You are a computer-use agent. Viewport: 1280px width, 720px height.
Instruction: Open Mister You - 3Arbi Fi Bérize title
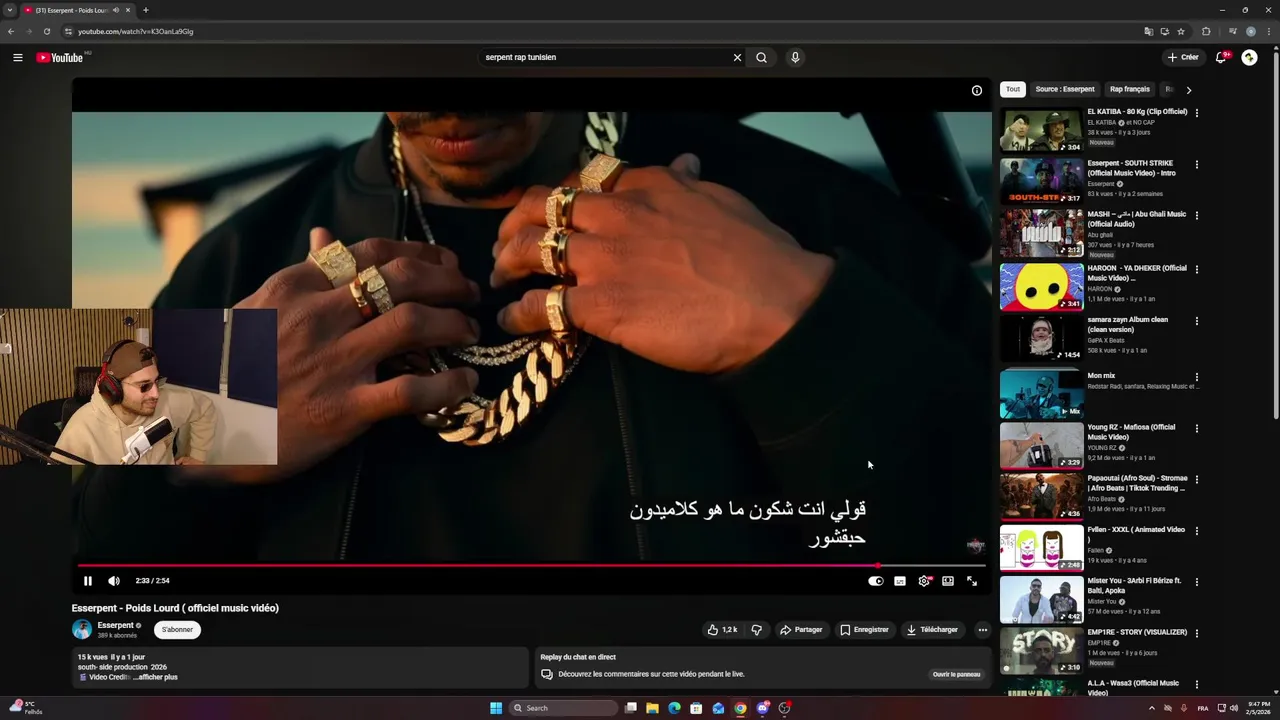(x=1134, y=585)
